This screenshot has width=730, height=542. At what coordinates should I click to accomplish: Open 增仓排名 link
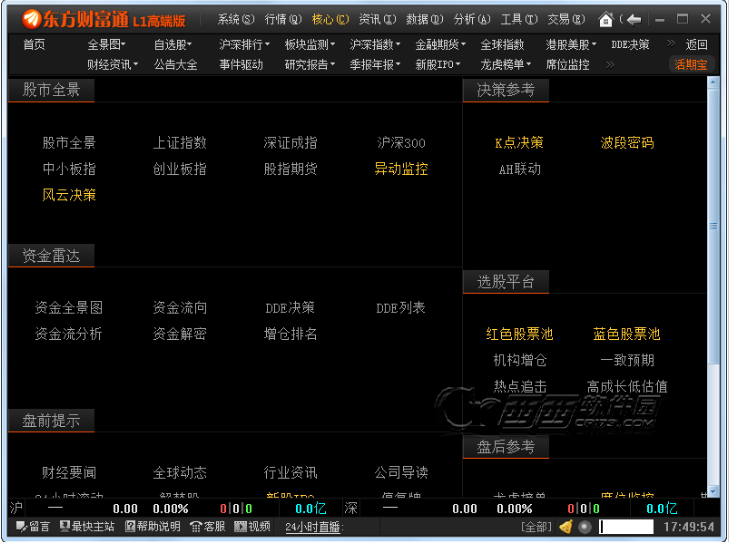[291, 334]
